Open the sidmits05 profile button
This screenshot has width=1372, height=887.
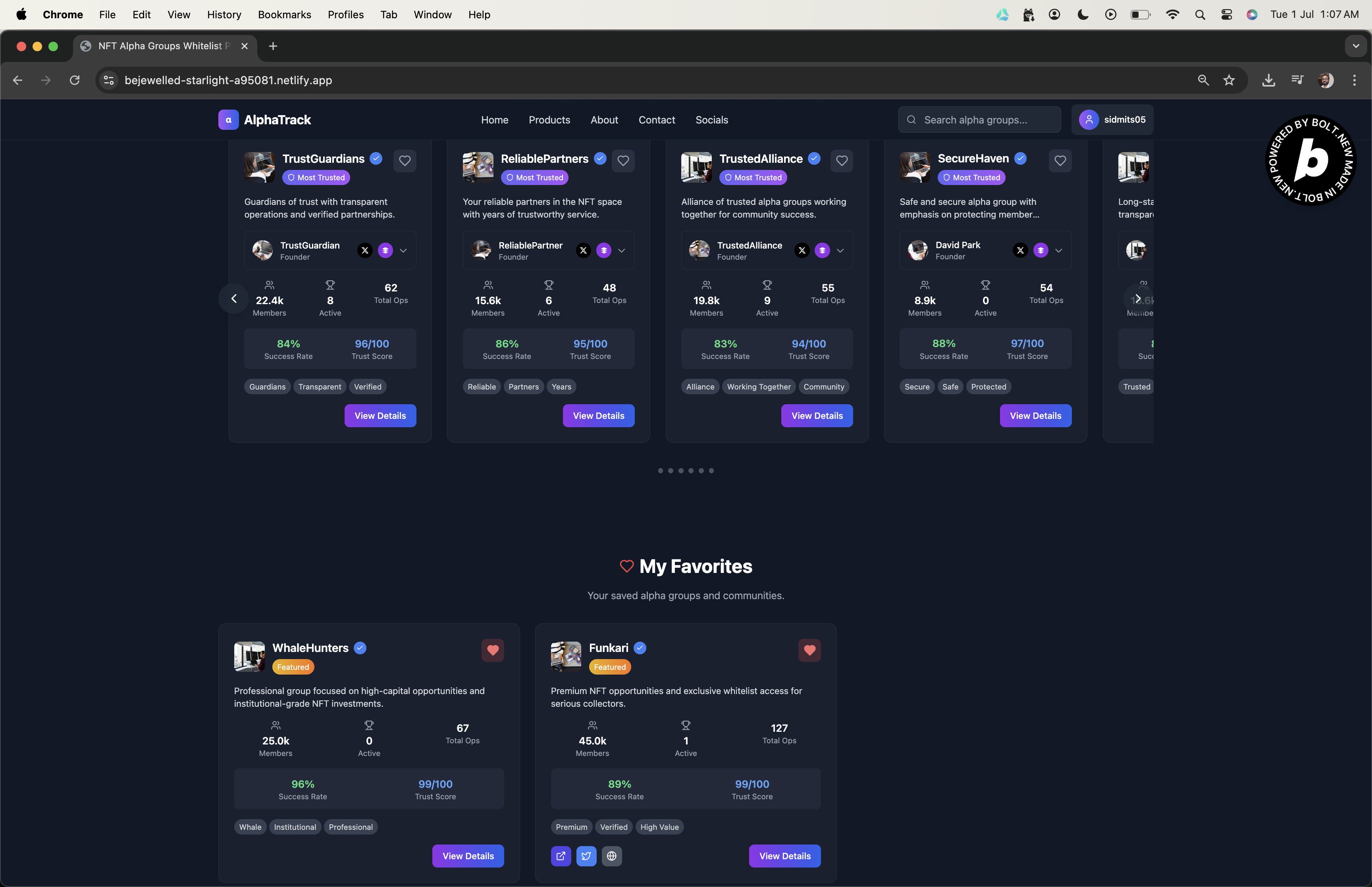pos(1112,120)
